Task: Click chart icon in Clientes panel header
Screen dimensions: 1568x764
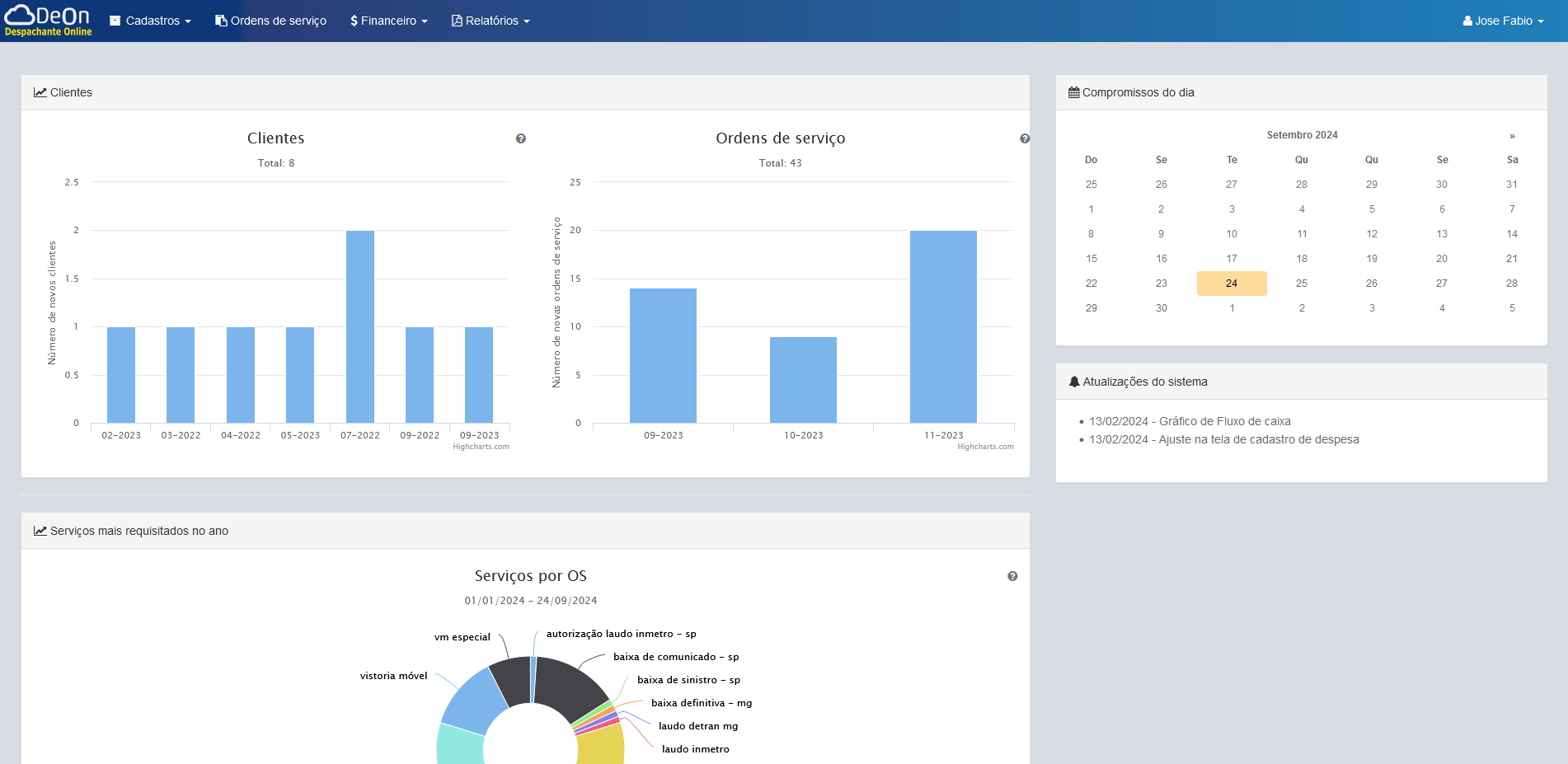Action: 40,92
